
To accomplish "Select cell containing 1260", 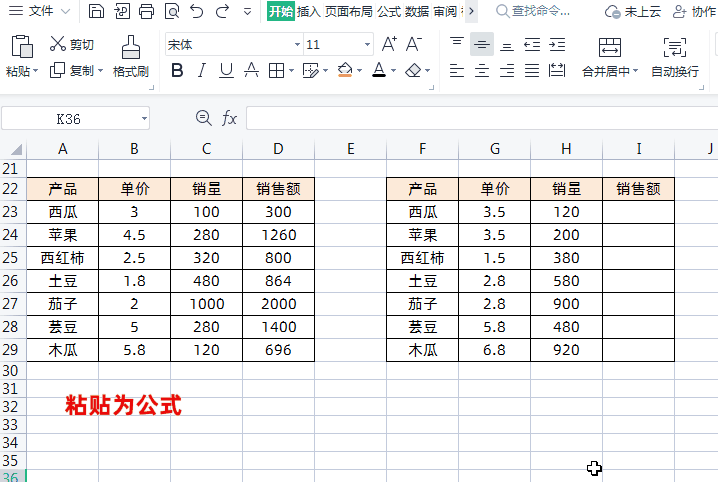I will click(x=278, y=235).
